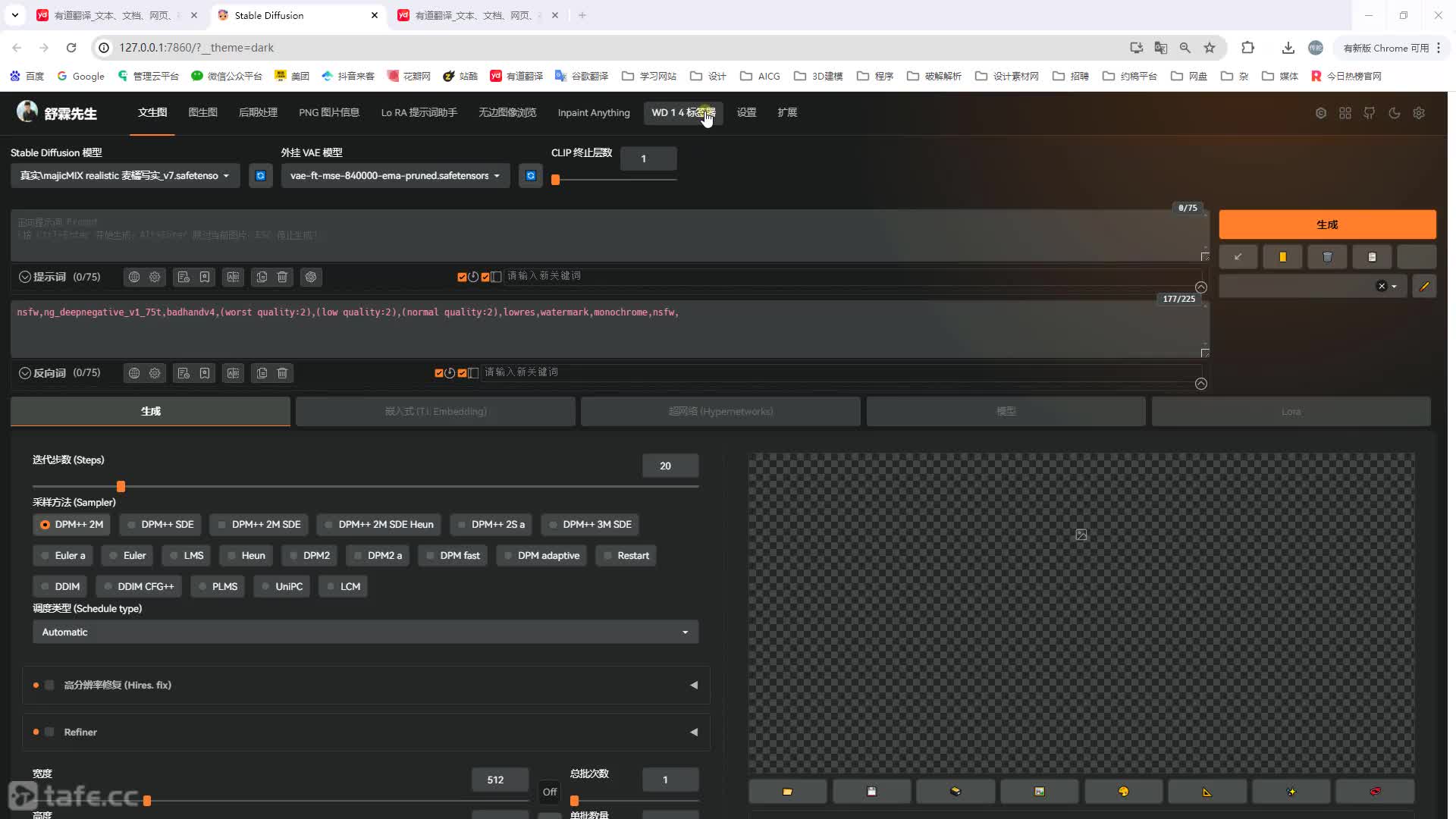Click the bookmark favorites icon in 反向词 row
This screenshot has height=819, width=1456.
[x=205, y=373]
